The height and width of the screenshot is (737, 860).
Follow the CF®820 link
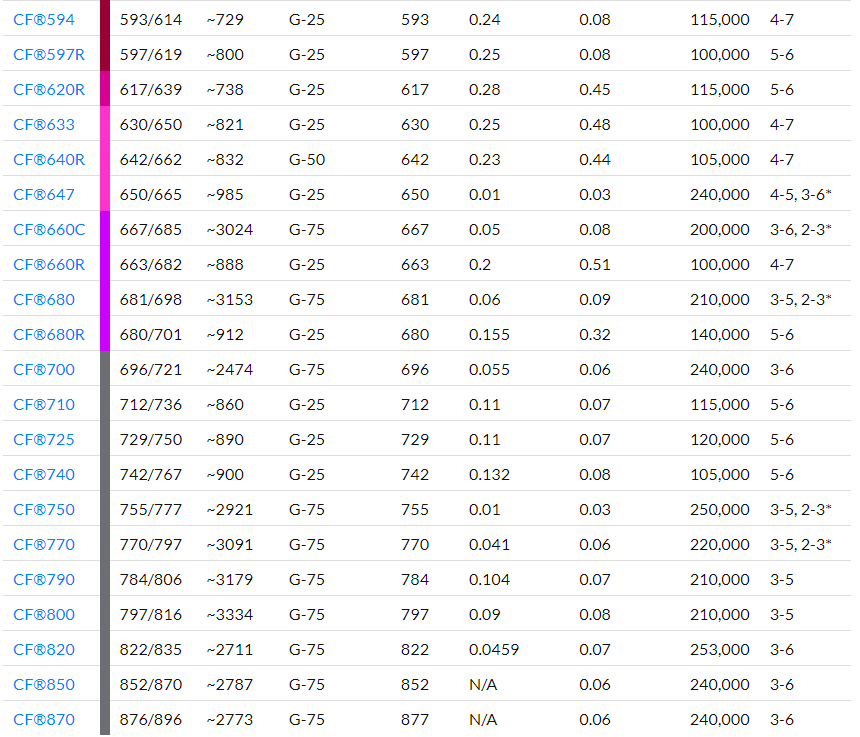pyautogui.click(x=44, y=650)
